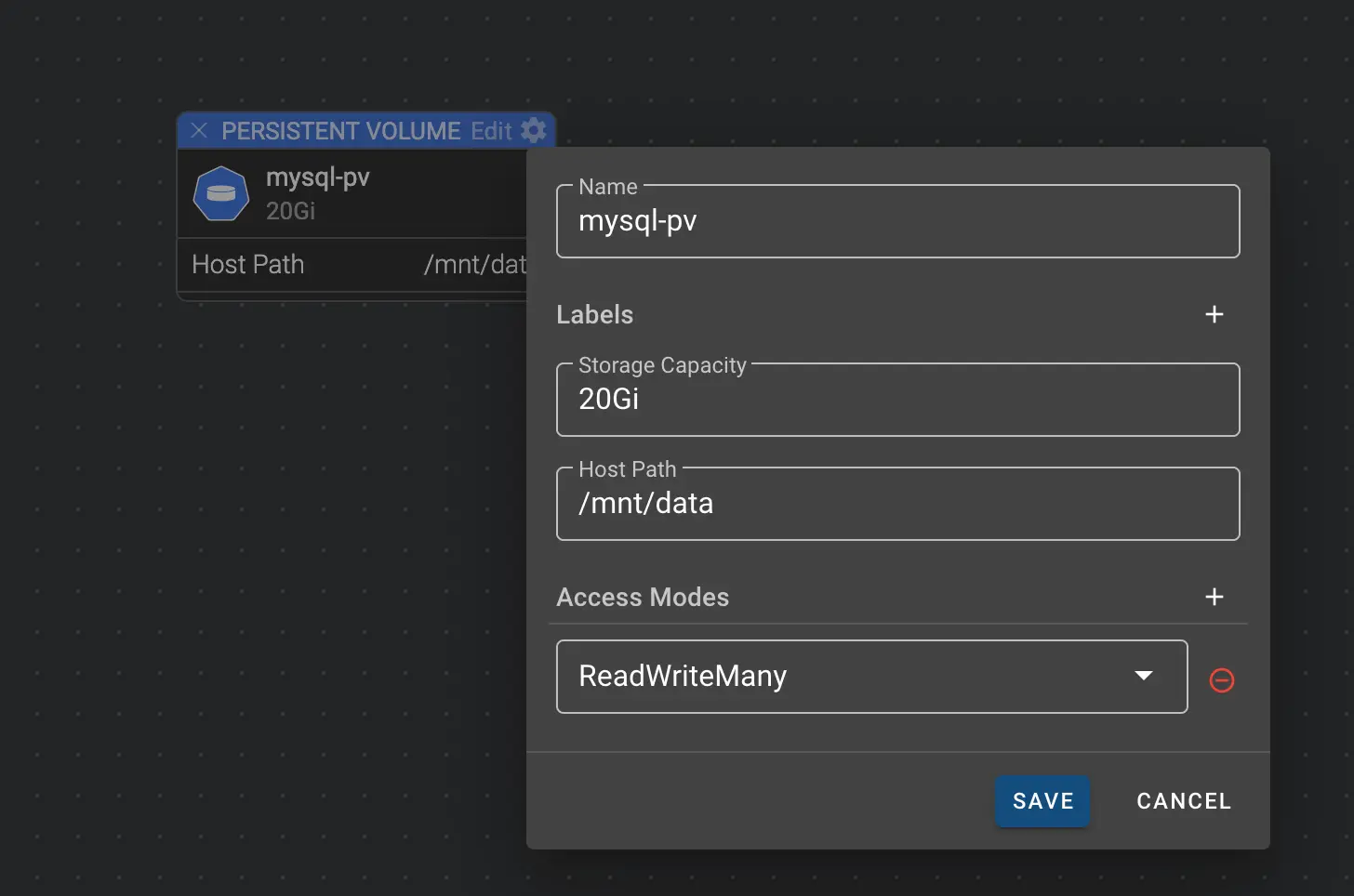The height and width of the screenshot is (896, 1354).
Task: Add an access mode with plus icon
Action: (x=1215, y=597)
